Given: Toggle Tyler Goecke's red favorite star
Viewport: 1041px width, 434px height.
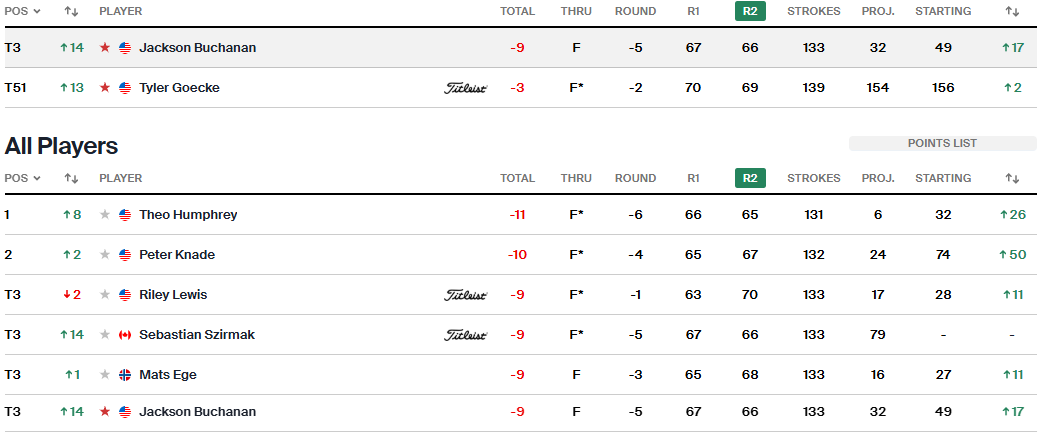Looking at the screenshot, I should (x=105, y=88).
